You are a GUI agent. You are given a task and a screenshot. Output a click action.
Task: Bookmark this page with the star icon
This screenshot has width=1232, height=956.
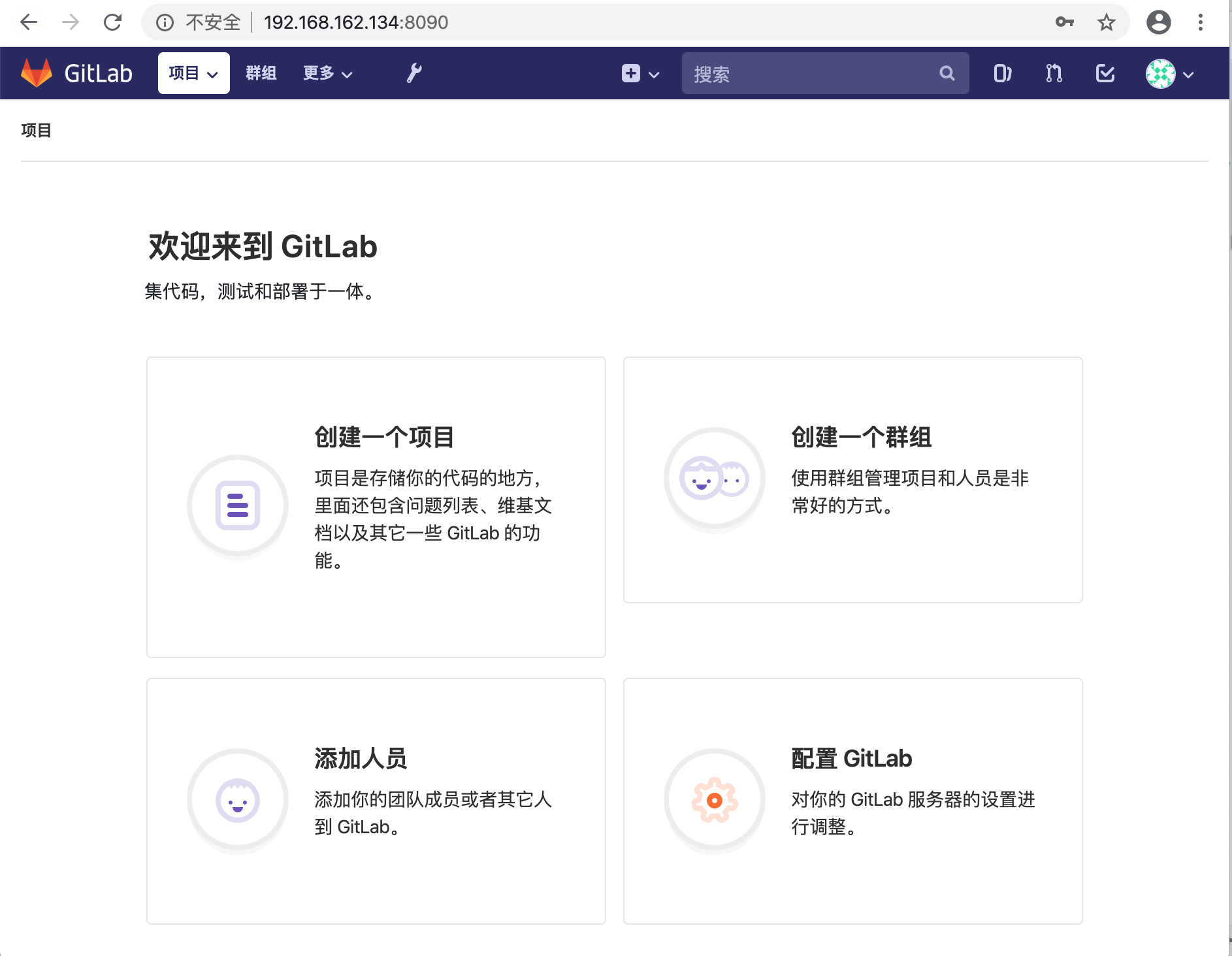tap(1107, 22)
